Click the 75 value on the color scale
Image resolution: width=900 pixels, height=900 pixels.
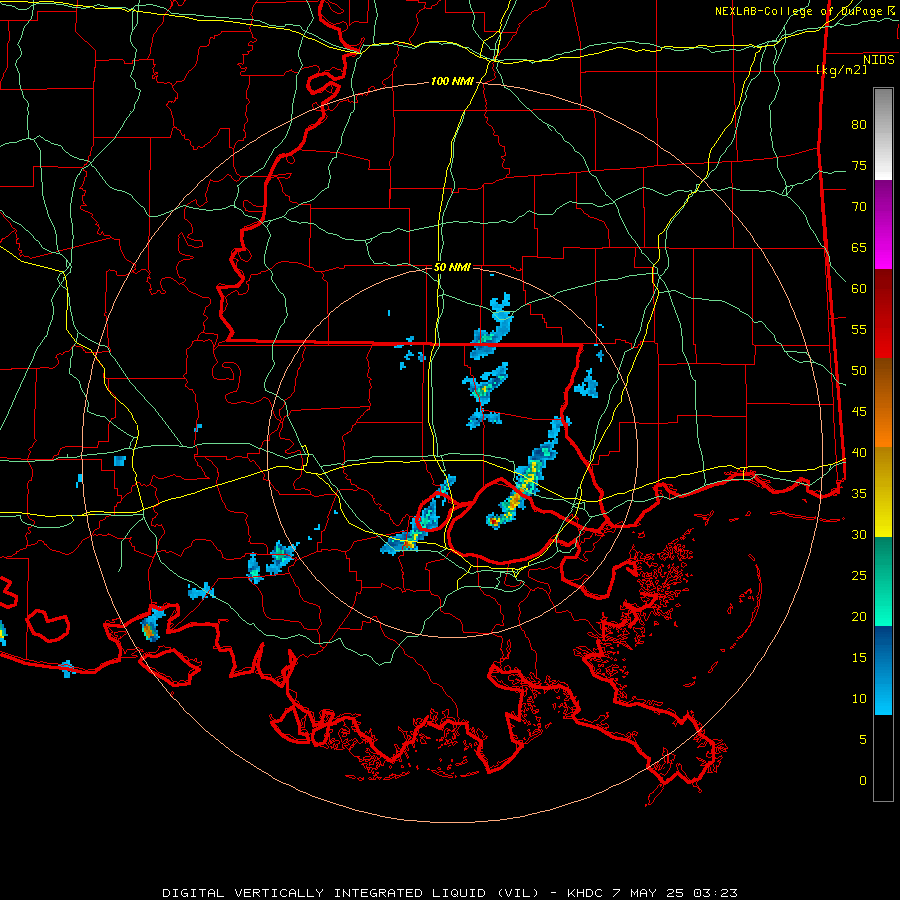point(859,166)
